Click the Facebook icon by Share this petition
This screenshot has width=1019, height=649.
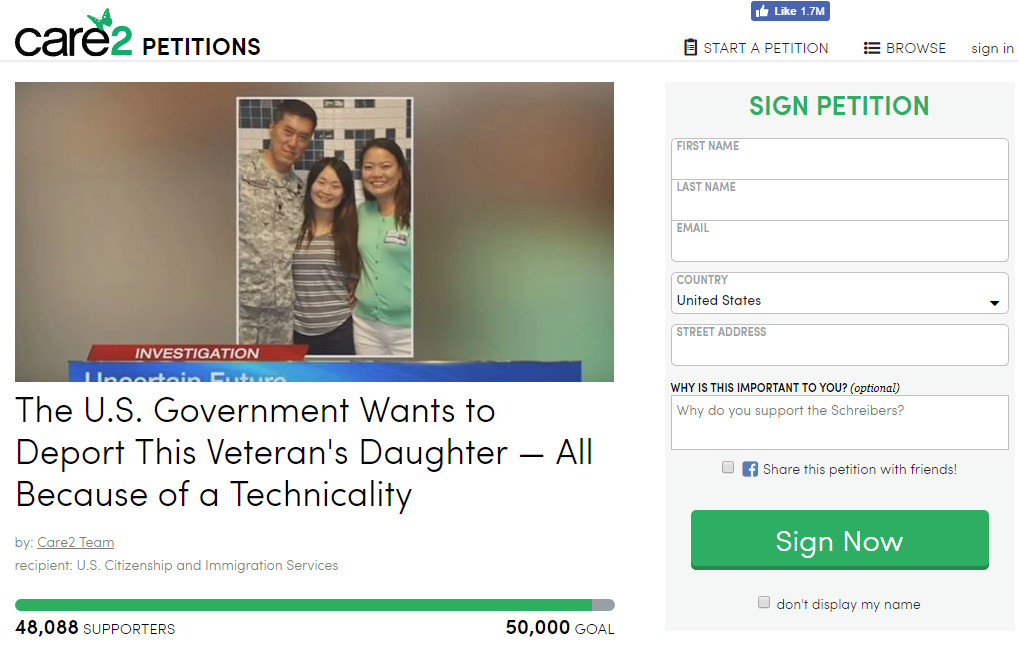pyautogui.click(x=749, y=469)
